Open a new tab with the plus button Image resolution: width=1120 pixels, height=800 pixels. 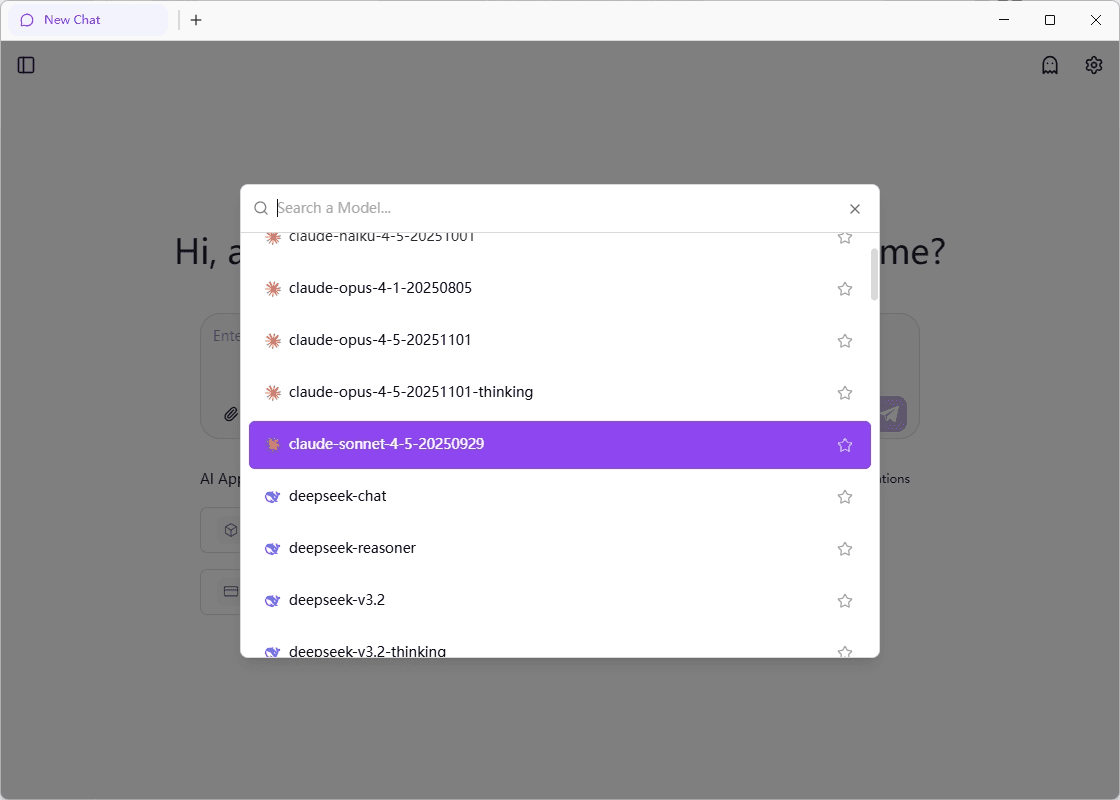195,19
